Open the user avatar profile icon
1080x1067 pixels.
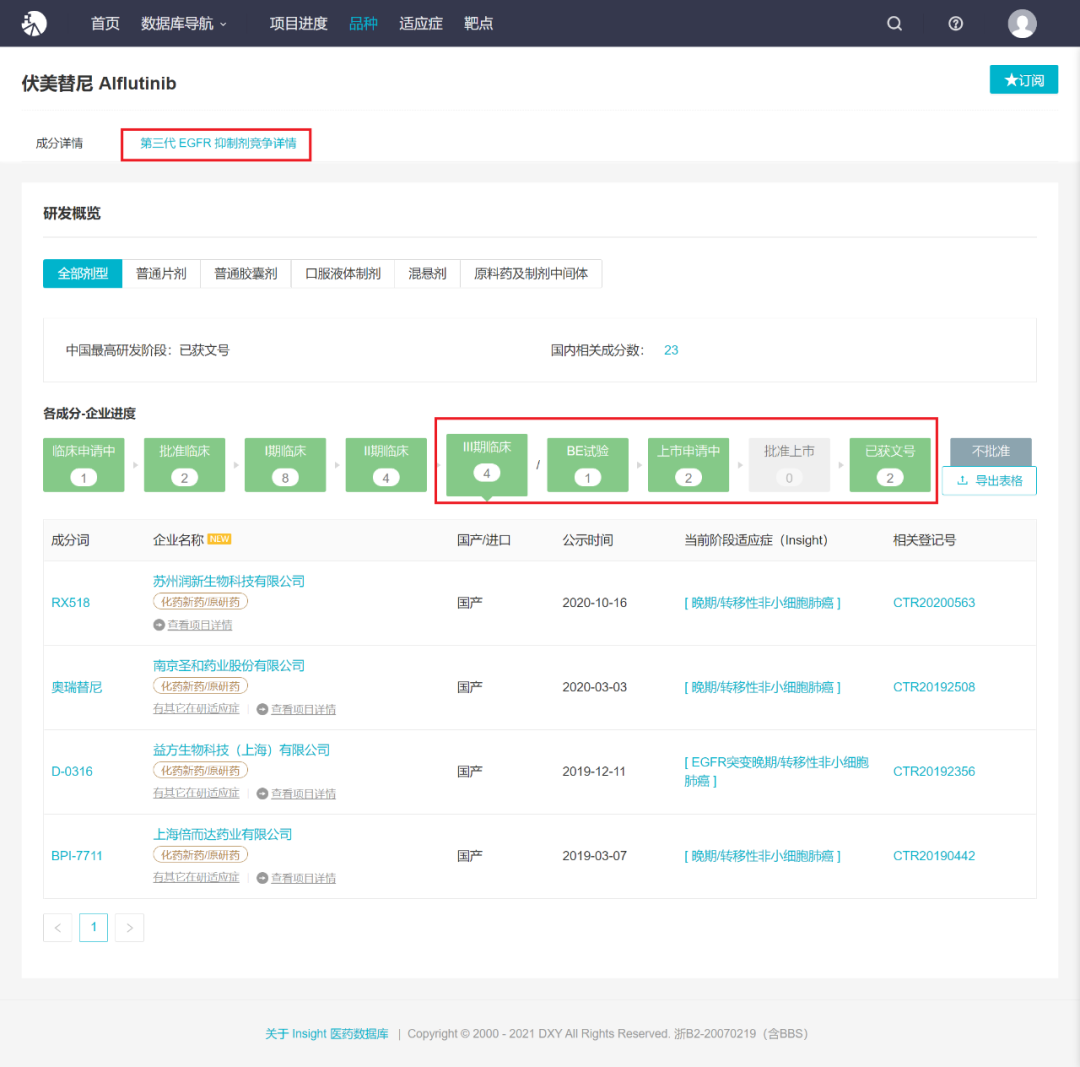click(1021, 23)
